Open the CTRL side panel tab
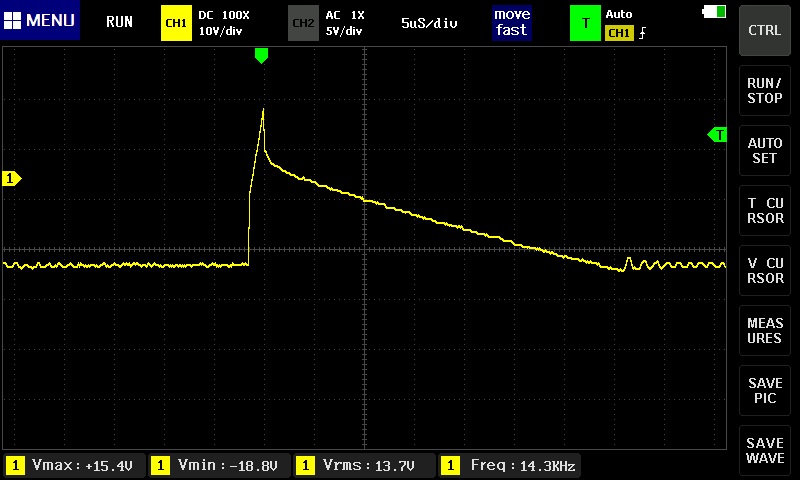 click(765, 30)
